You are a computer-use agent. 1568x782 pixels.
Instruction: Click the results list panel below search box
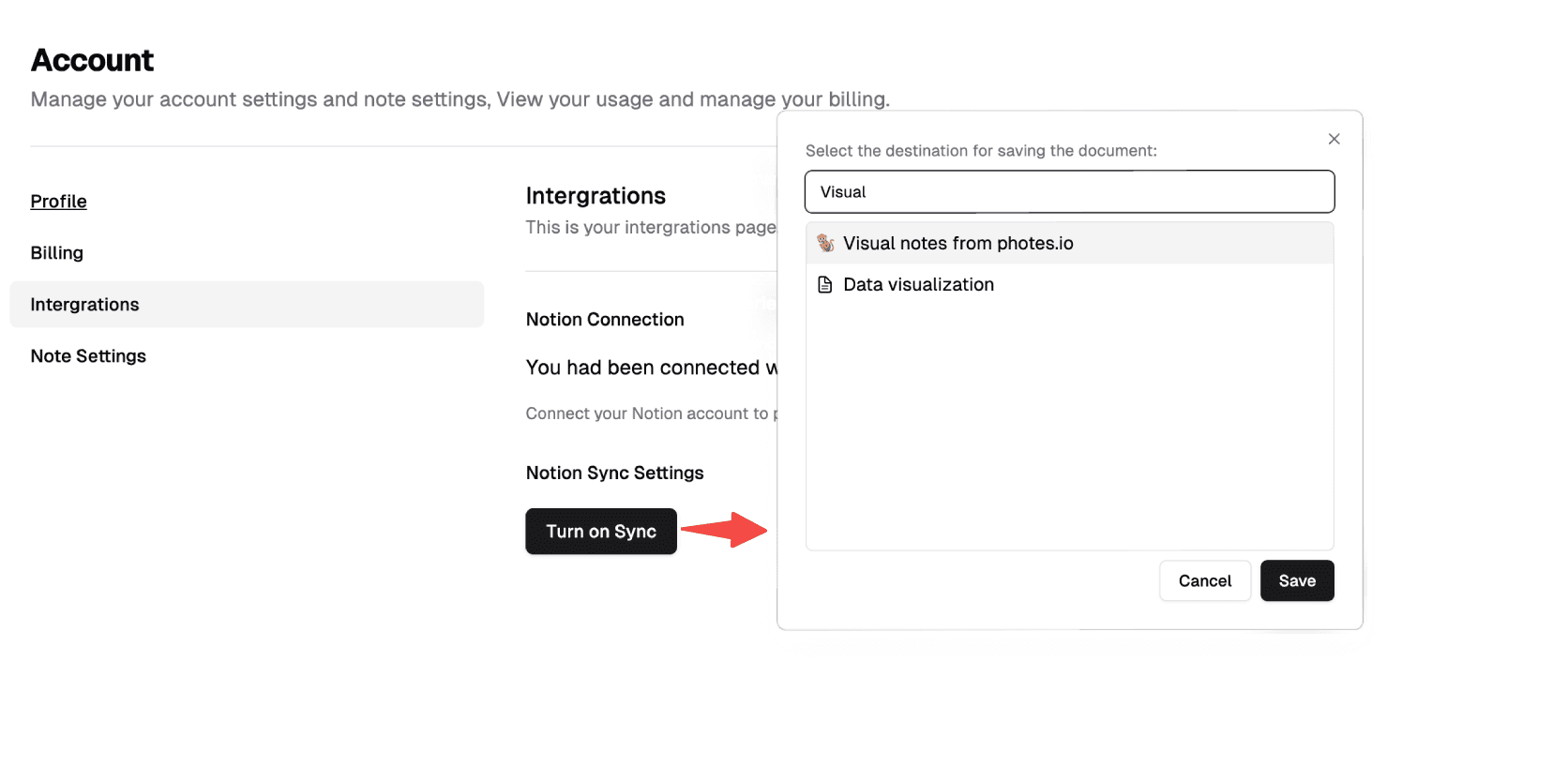pyautogui.click(x=1069, y=422)
